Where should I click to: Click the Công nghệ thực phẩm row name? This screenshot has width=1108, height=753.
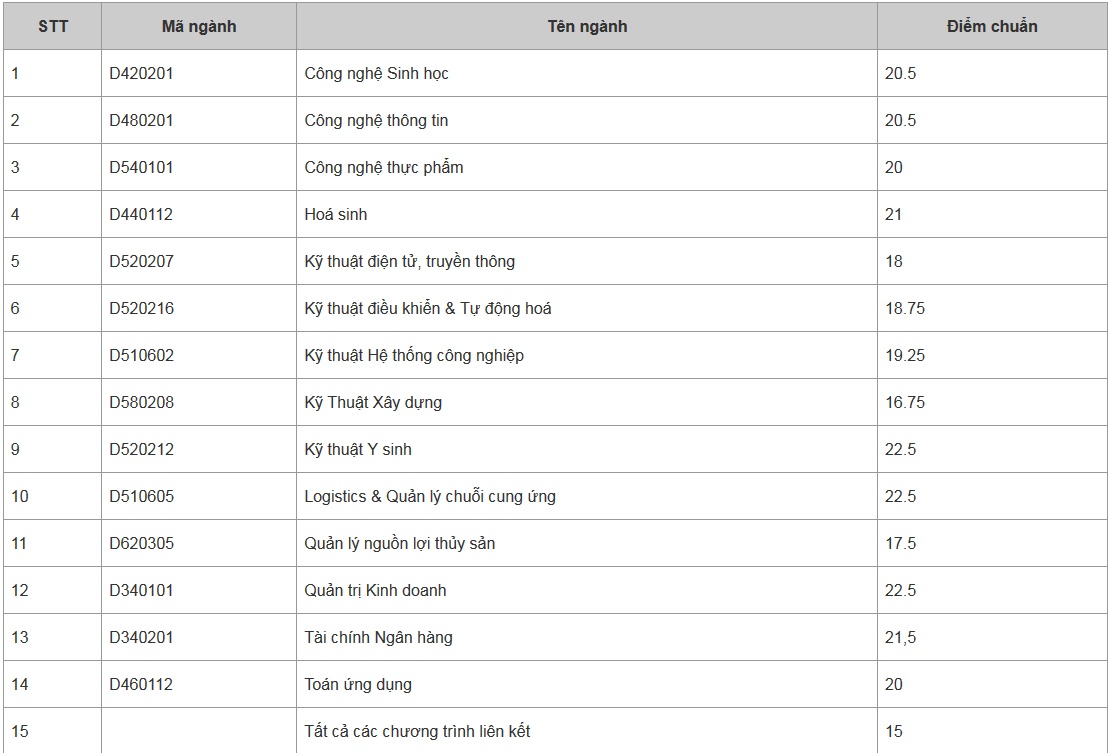384,168
